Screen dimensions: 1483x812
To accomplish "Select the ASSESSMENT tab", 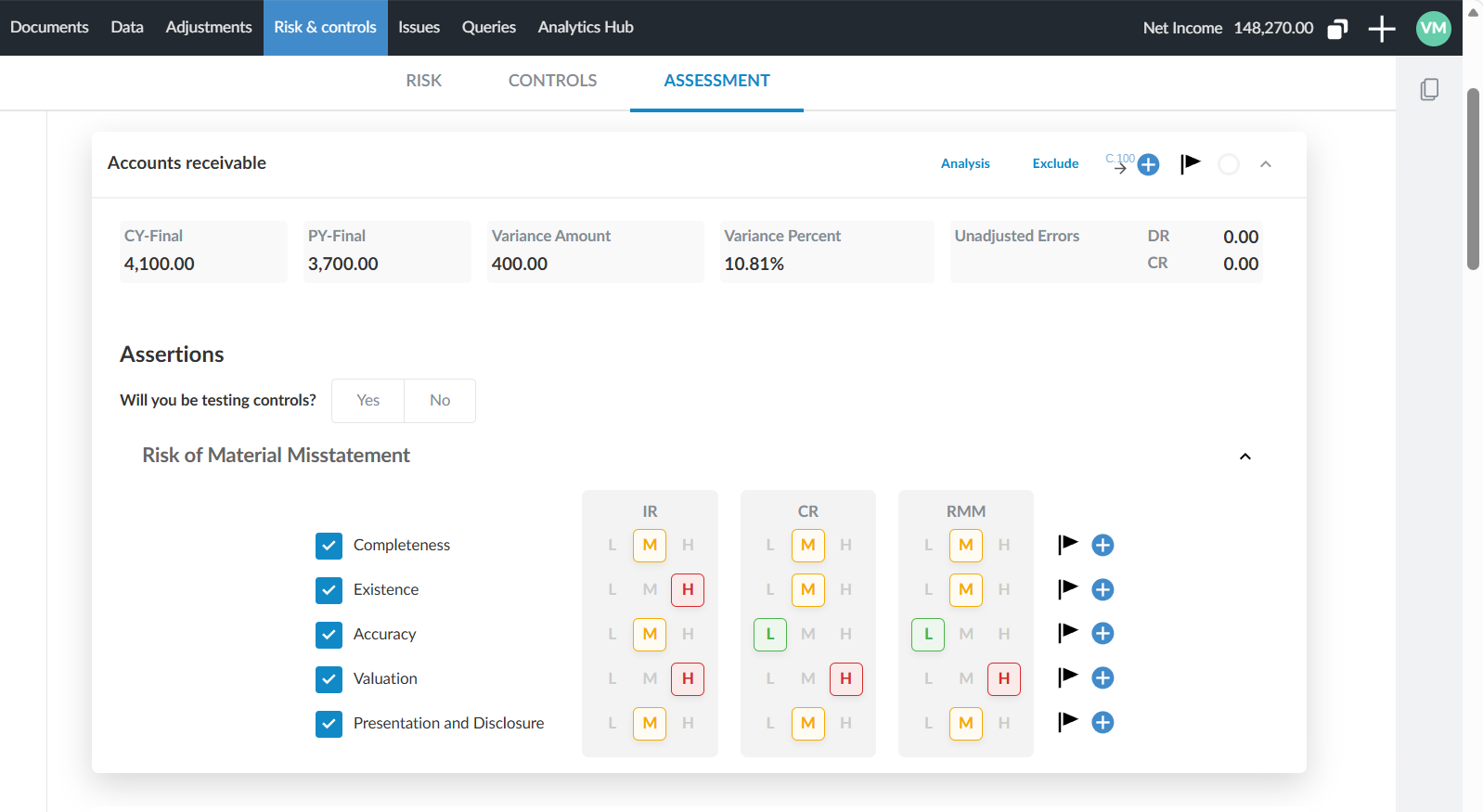I will click(x=716, y=81).
